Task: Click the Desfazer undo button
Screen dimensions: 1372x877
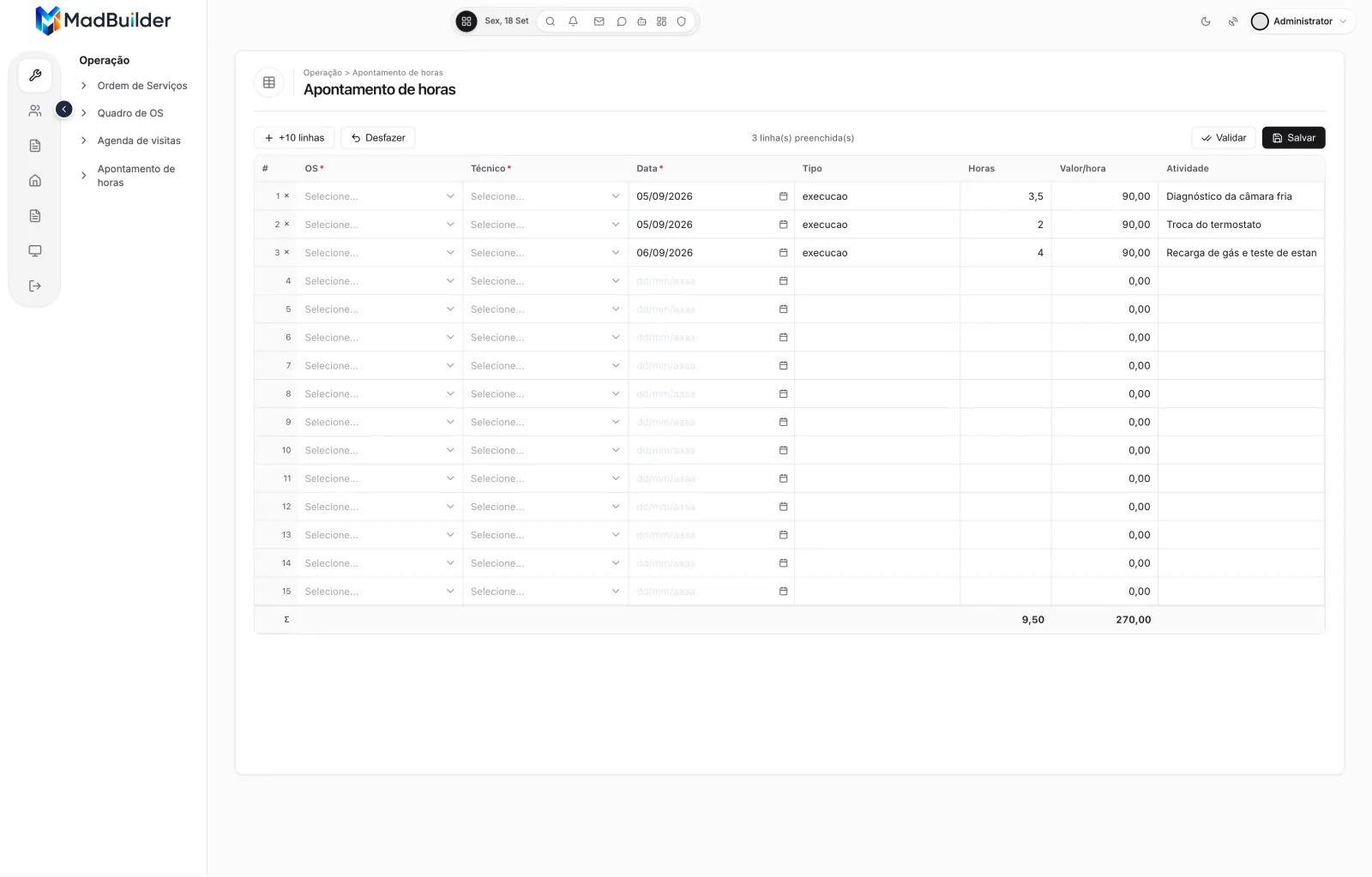Action: 378,138
